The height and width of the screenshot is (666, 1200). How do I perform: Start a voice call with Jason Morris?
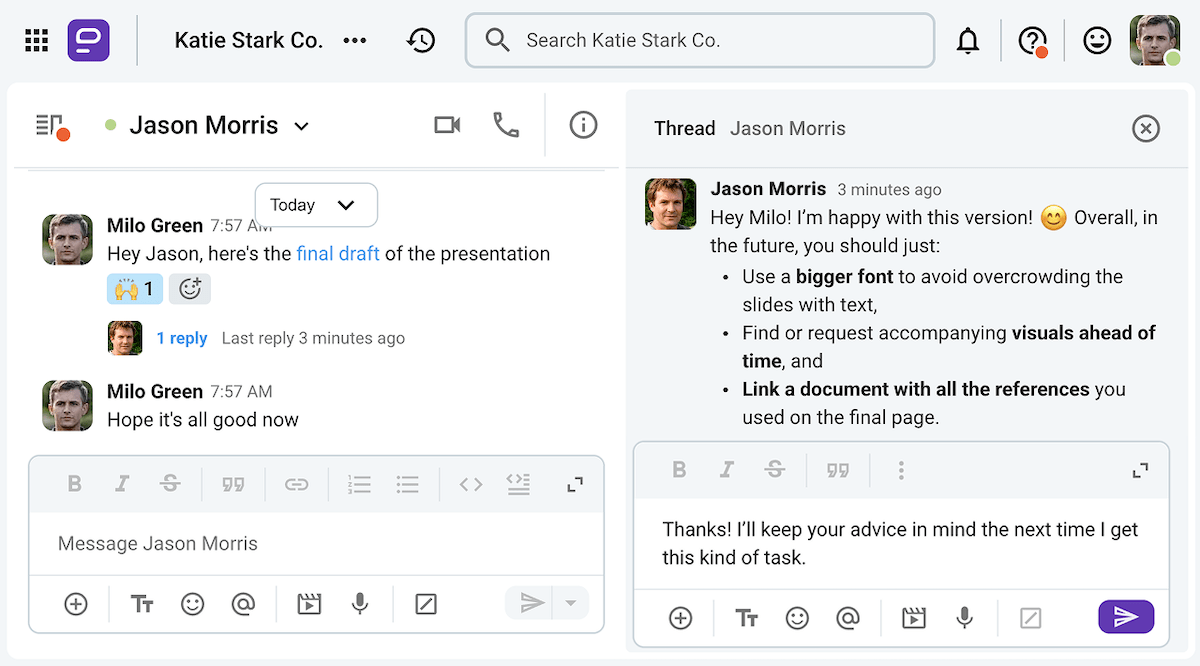(506, 125)
